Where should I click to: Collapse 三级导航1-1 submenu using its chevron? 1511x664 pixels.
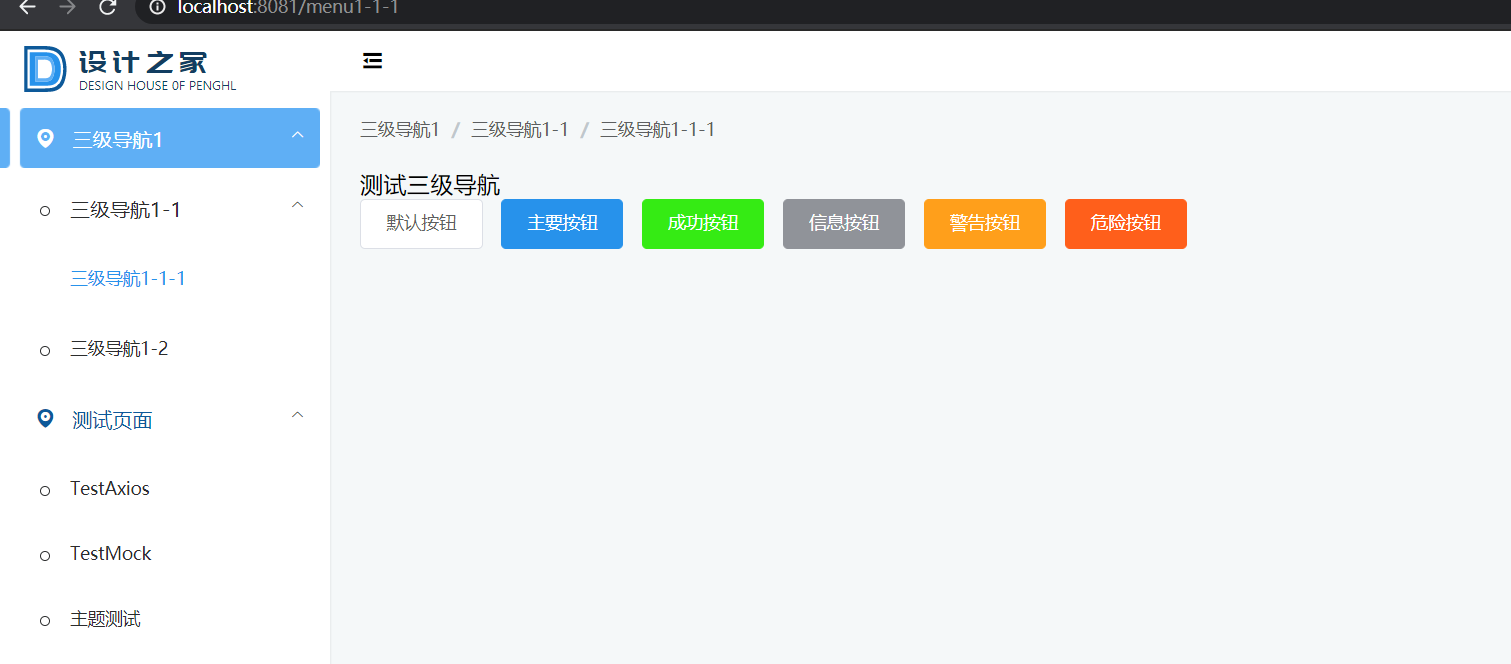click(x=297, y=205)
